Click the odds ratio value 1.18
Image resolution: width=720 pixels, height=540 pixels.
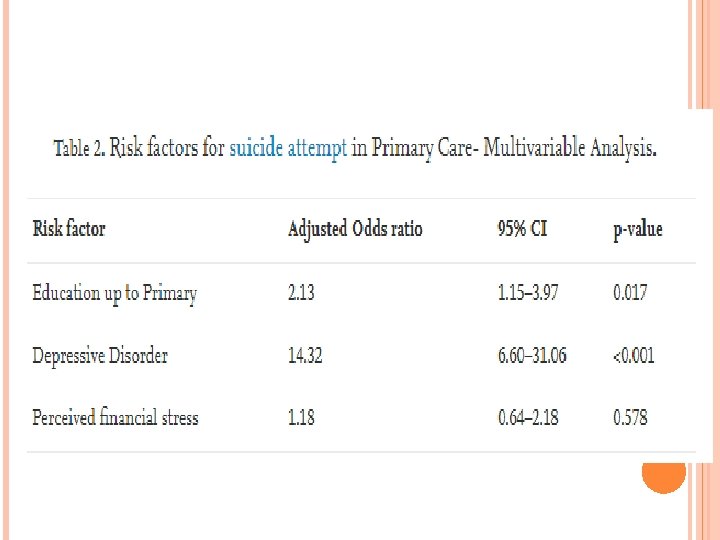pos(301,417)
